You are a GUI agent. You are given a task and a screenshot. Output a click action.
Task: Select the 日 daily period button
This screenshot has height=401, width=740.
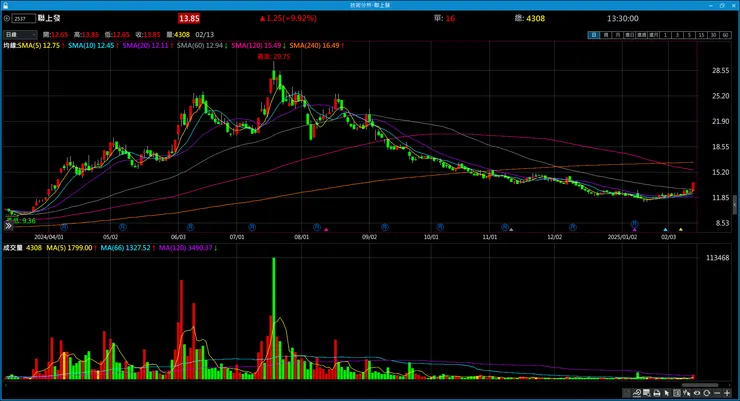click(594, 35)
